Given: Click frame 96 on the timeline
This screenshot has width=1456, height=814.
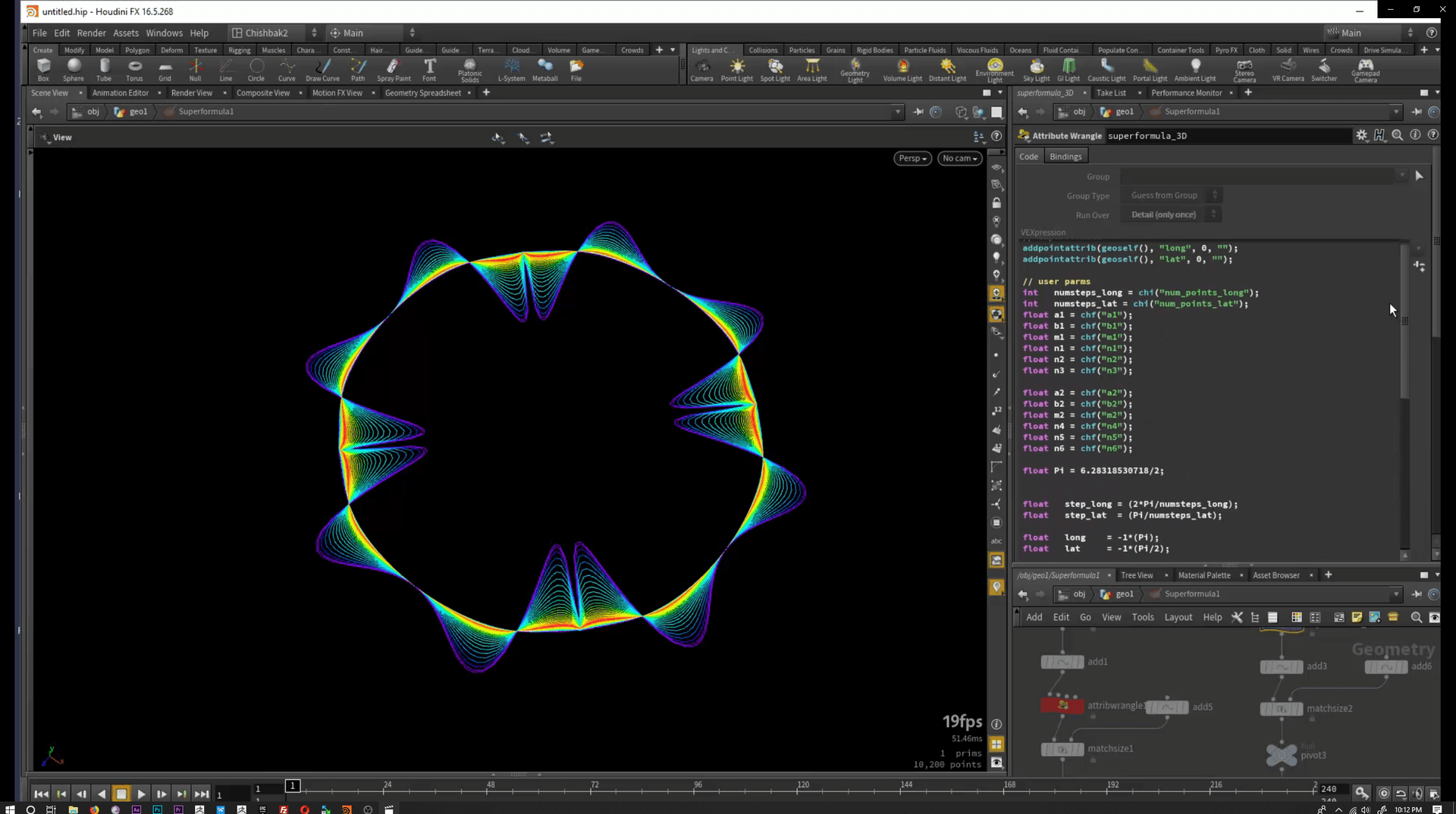Looking at the screenshot, I should coord(698,789).
